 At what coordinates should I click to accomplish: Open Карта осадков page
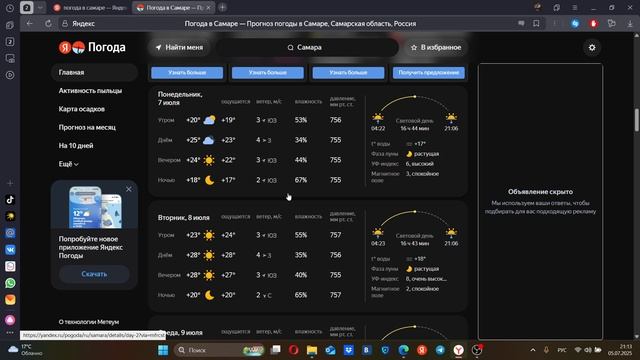point(82,109)
